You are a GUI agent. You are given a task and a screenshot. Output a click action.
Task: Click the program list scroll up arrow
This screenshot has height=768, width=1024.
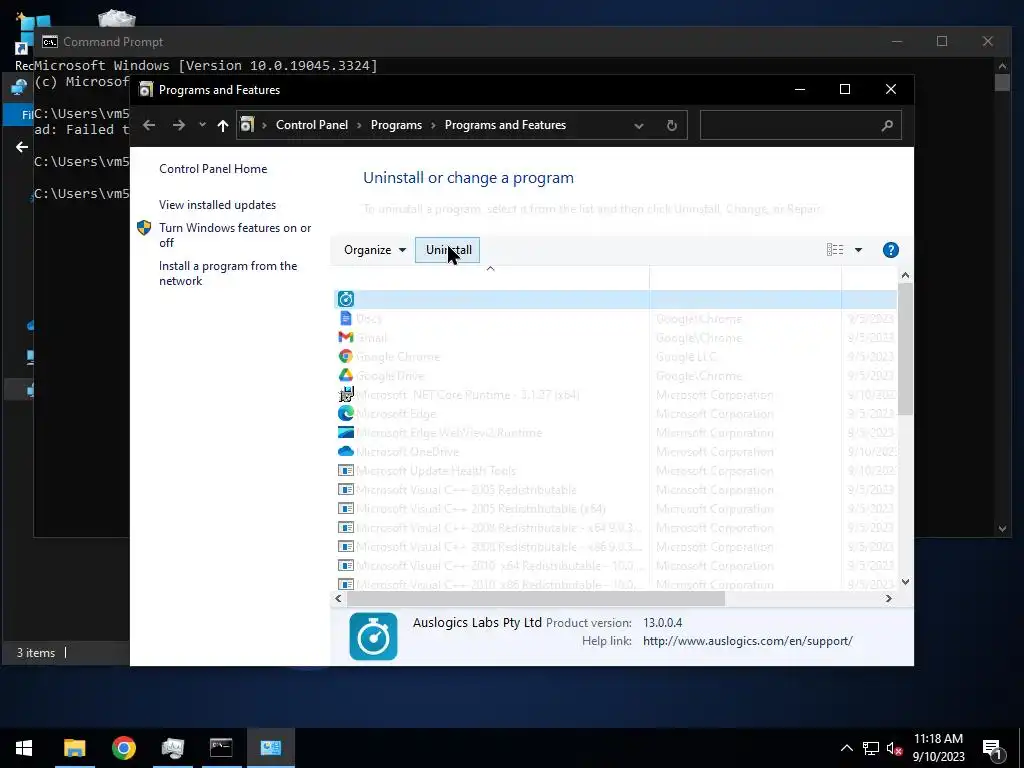click(x=905, y=275)
